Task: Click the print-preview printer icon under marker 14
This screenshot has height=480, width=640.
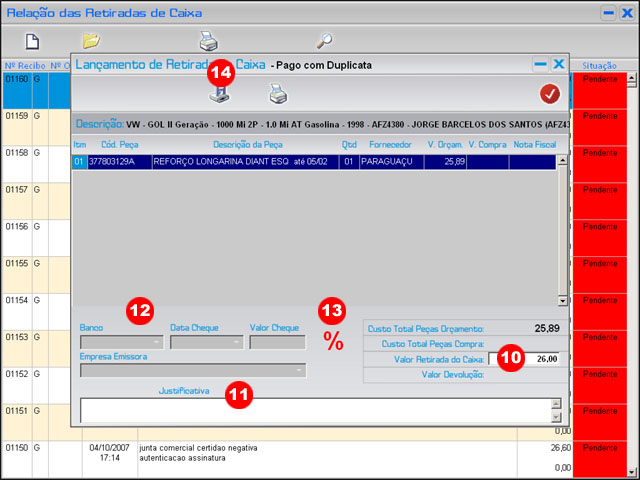Action: point(220,94)
